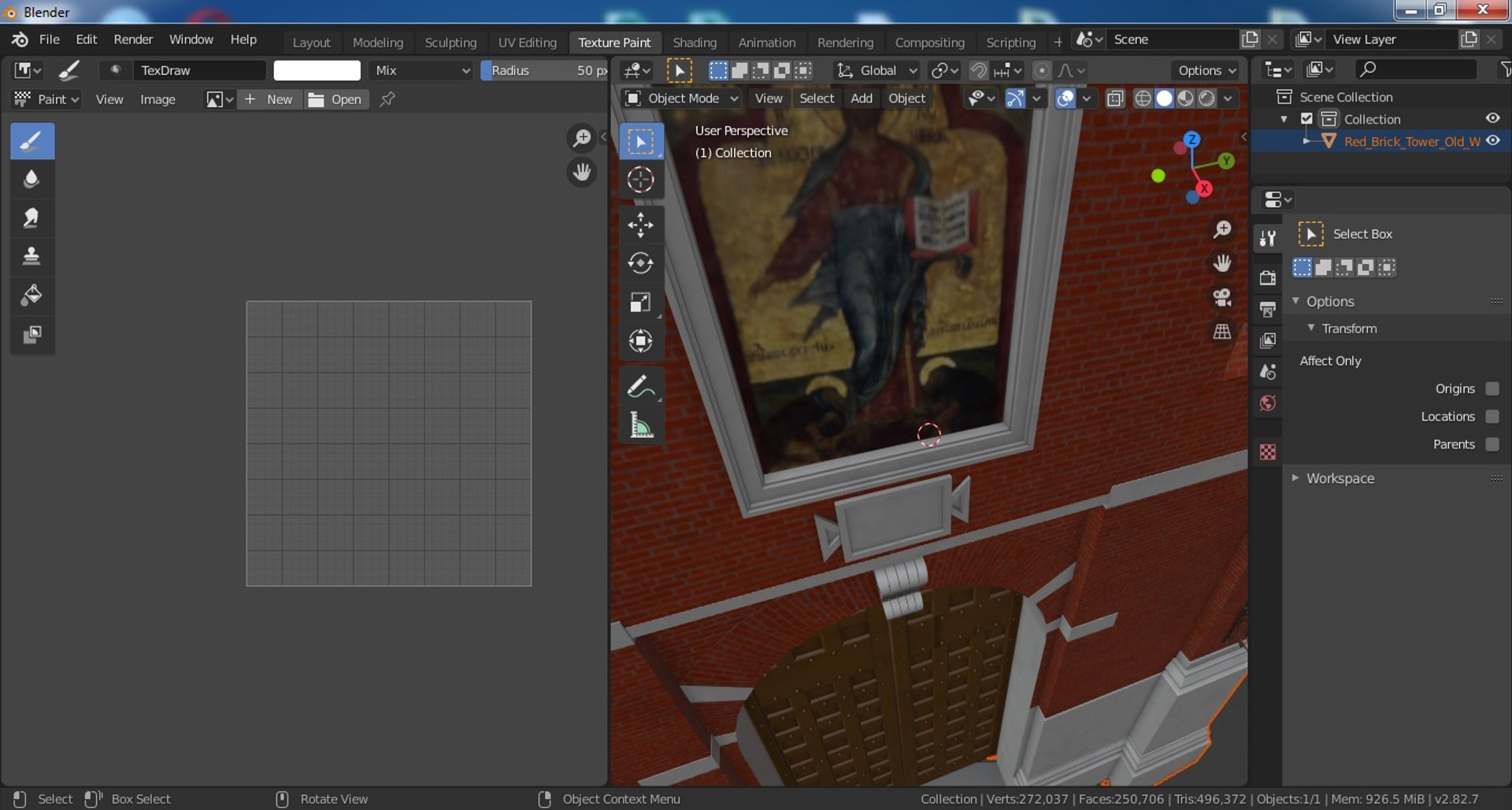Select the Mask tool
The width and height of the screenshot is (1512, 810).
tap(32, 335)
